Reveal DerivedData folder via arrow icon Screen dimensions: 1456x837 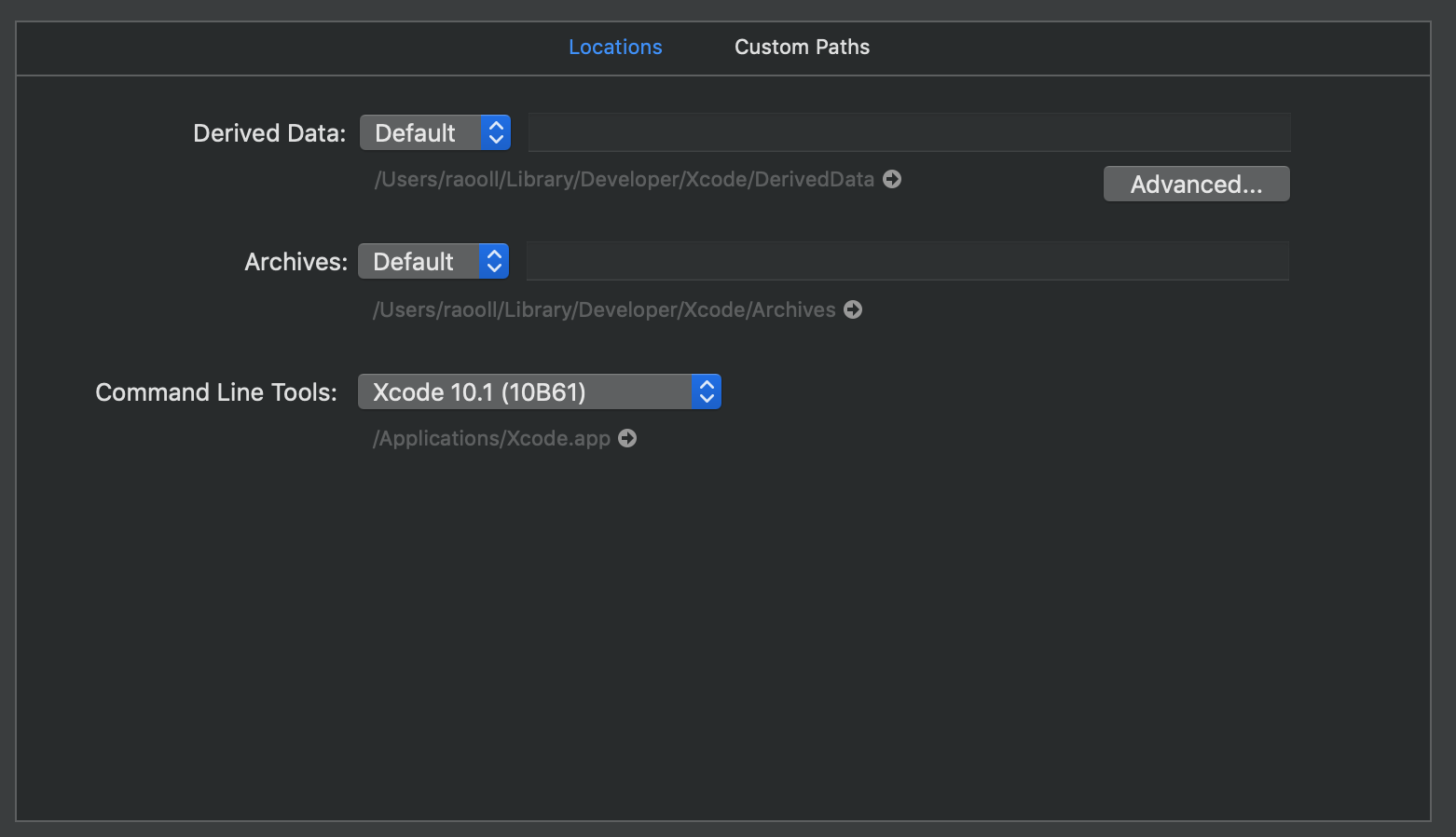coord(892,179)
